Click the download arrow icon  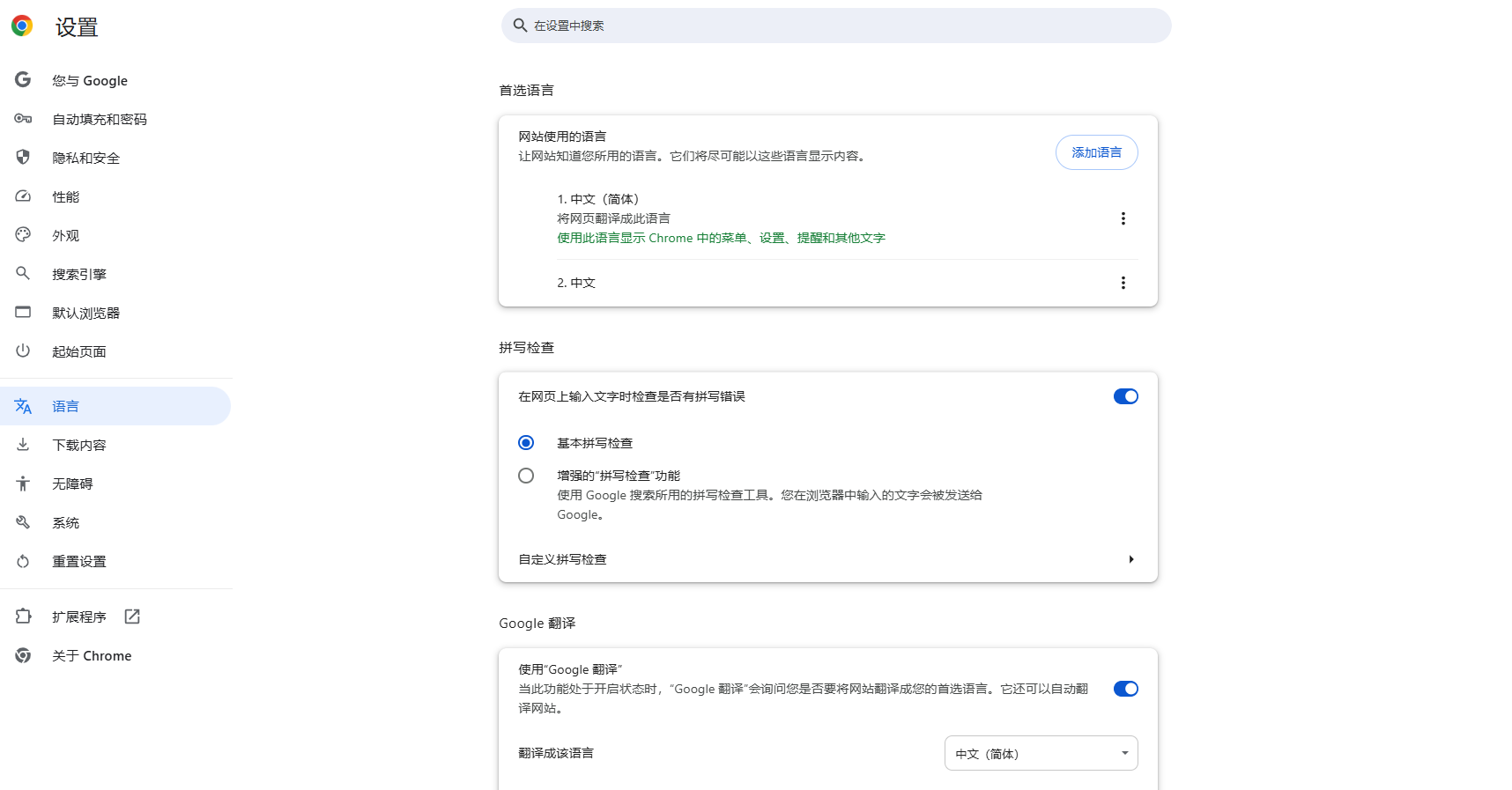[x=23, y=445]
